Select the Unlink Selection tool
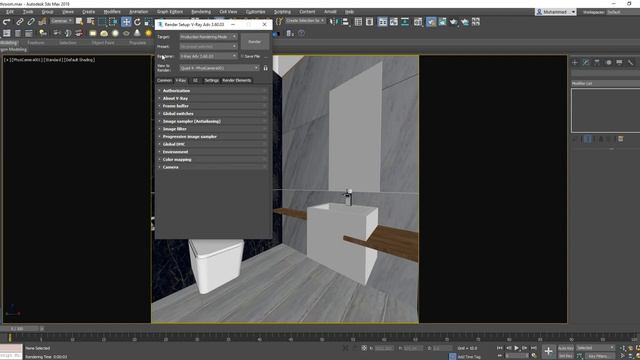The image size is (640, 360). tap(31, 22)
